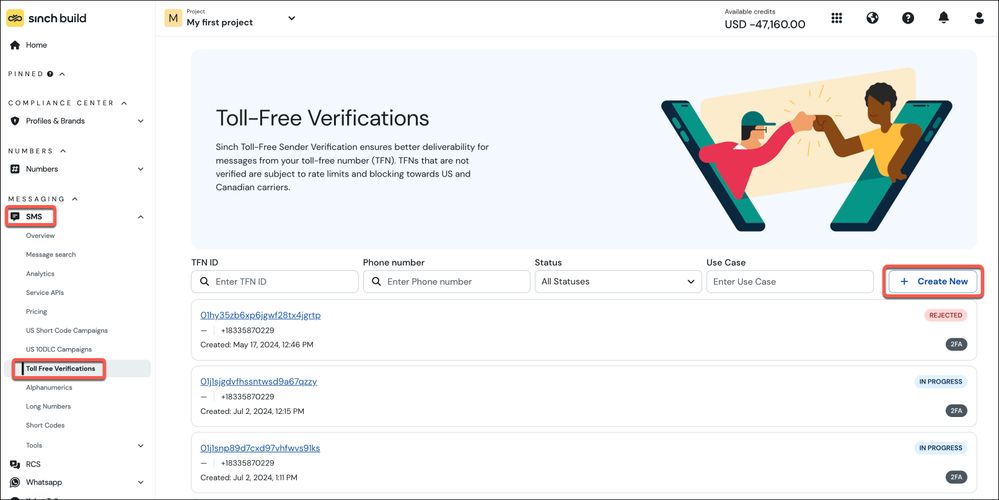Click "Created: Jul 2, 2024, 12:15 PM" text

252,411
